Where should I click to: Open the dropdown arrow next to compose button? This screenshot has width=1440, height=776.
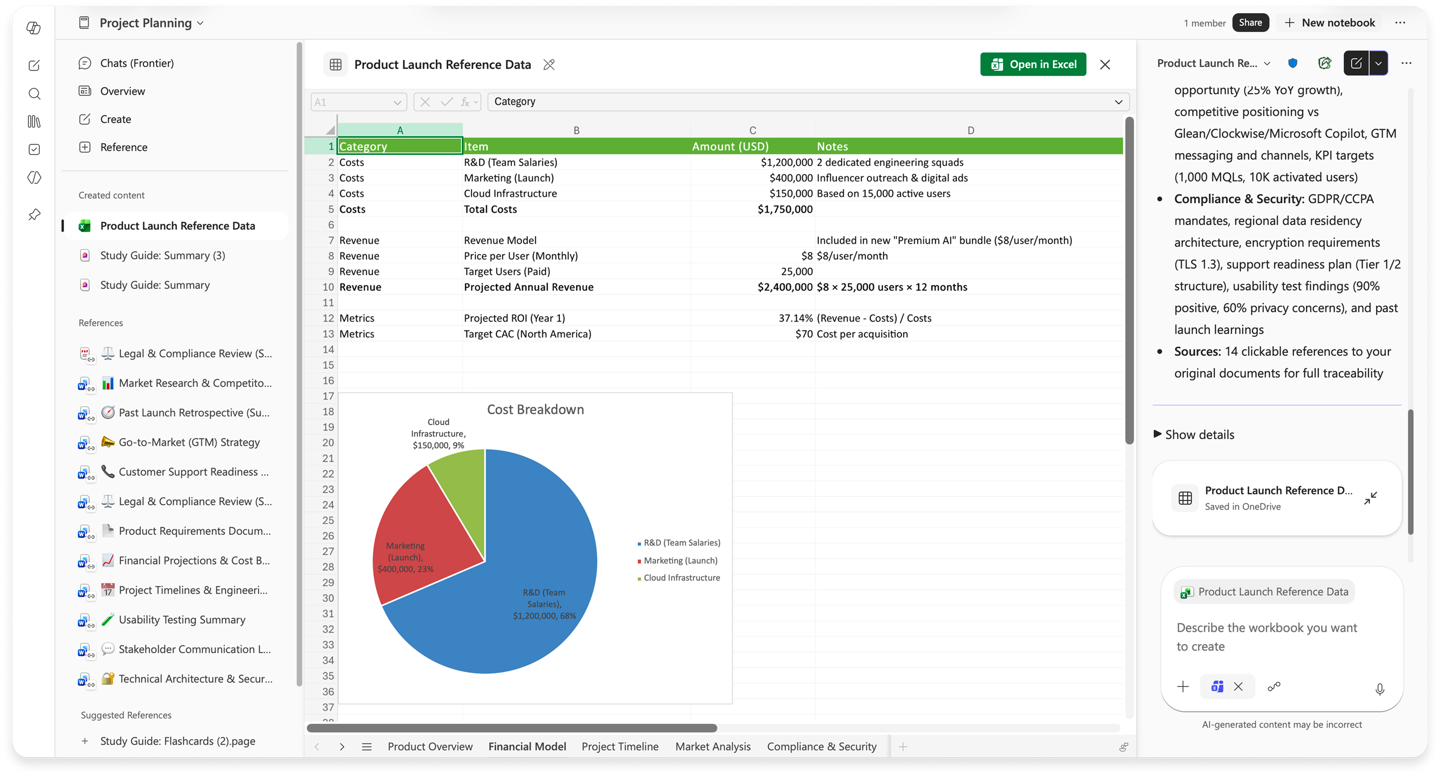tap(1378, 63)
